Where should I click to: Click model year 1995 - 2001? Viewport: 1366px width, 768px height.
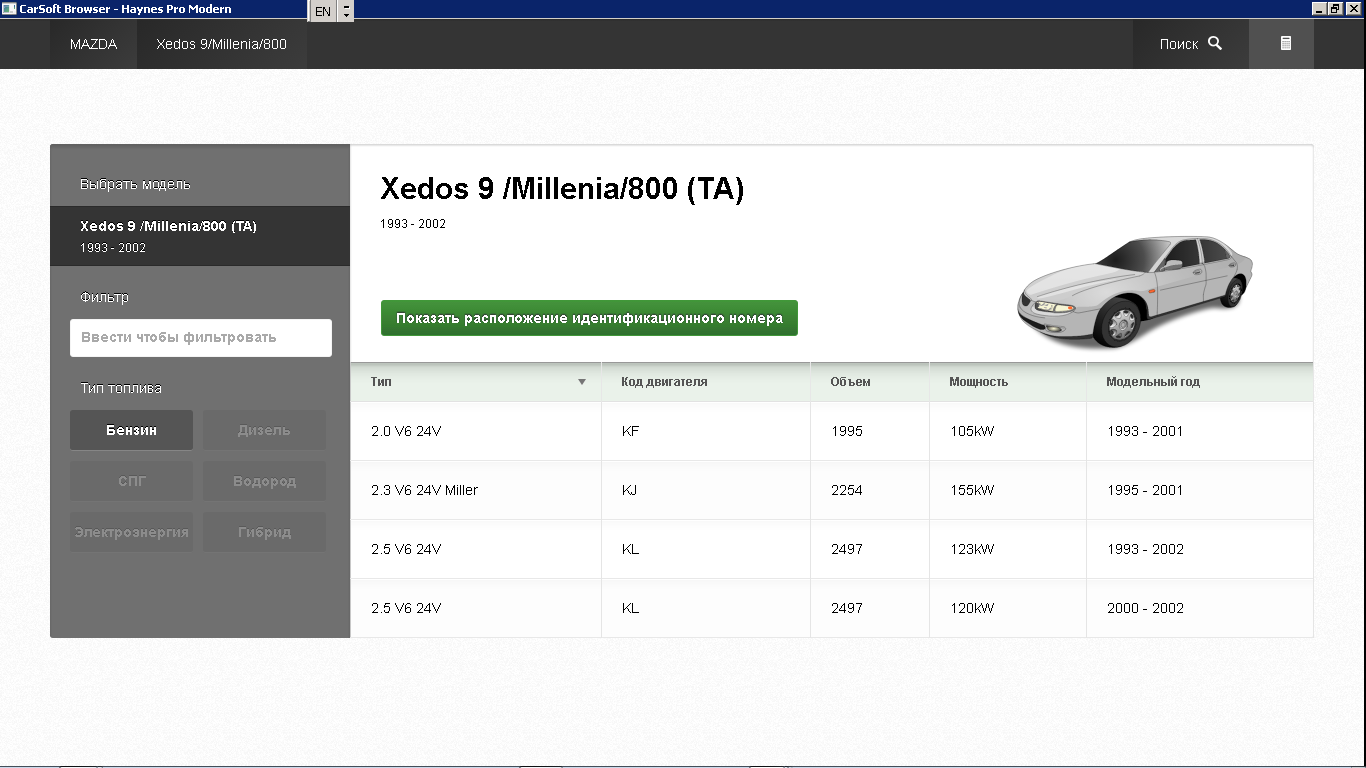tap(1145, 490)
